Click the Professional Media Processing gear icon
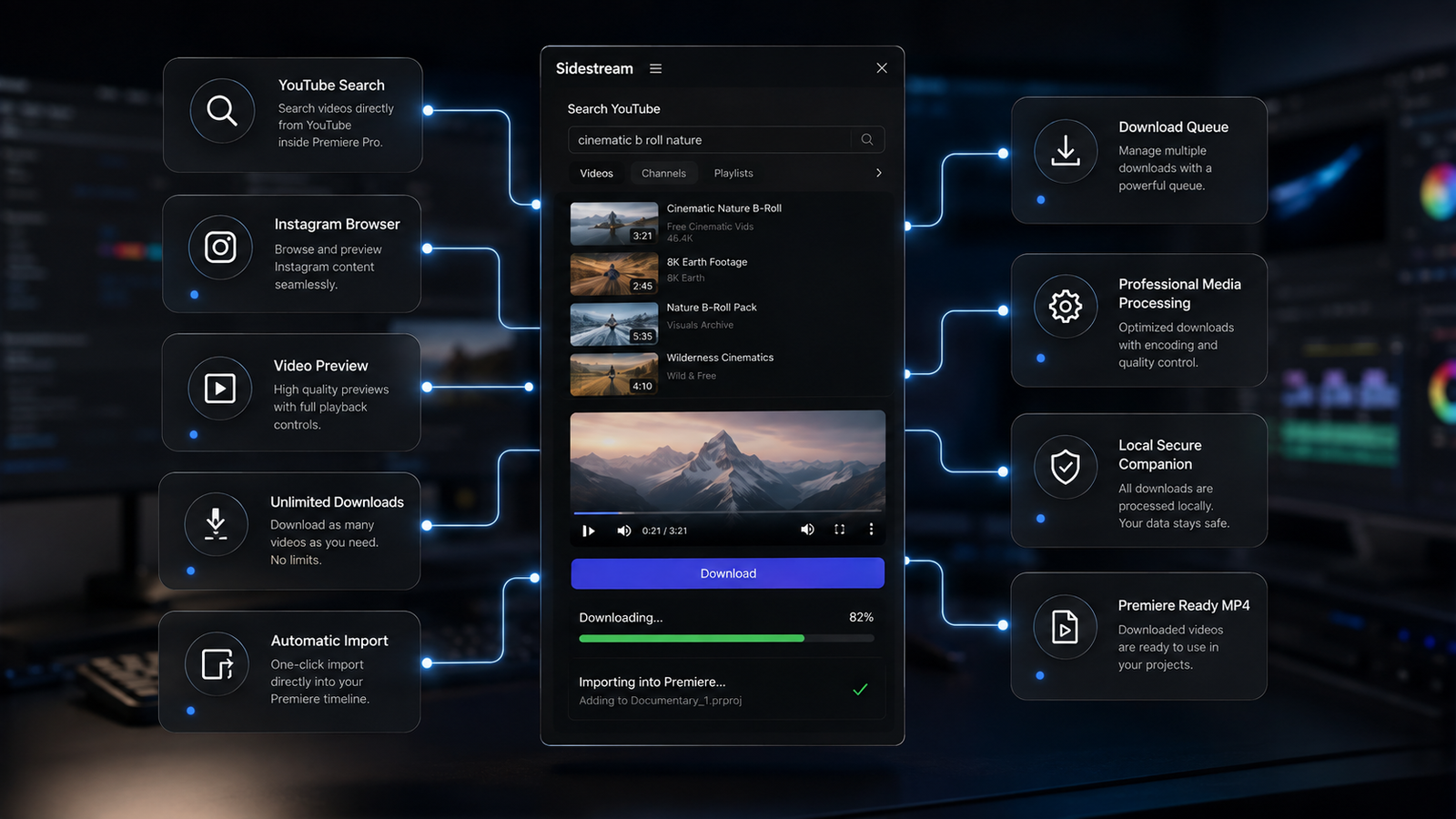The height and width of the screenshot is (819, 1456). click(1066, 307)
